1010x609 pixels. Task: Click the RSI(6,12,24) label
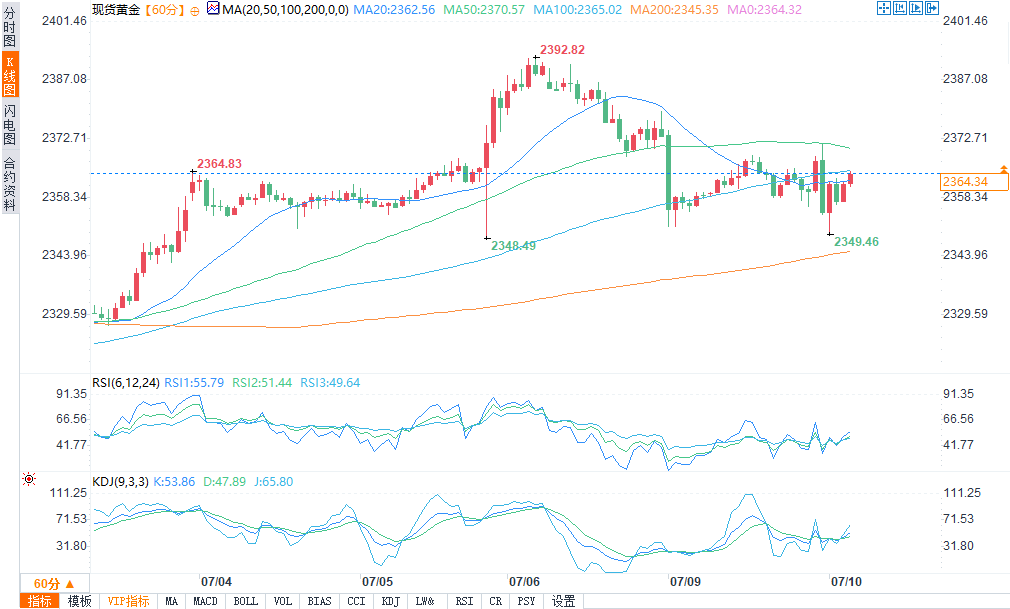tap(126, 383)
